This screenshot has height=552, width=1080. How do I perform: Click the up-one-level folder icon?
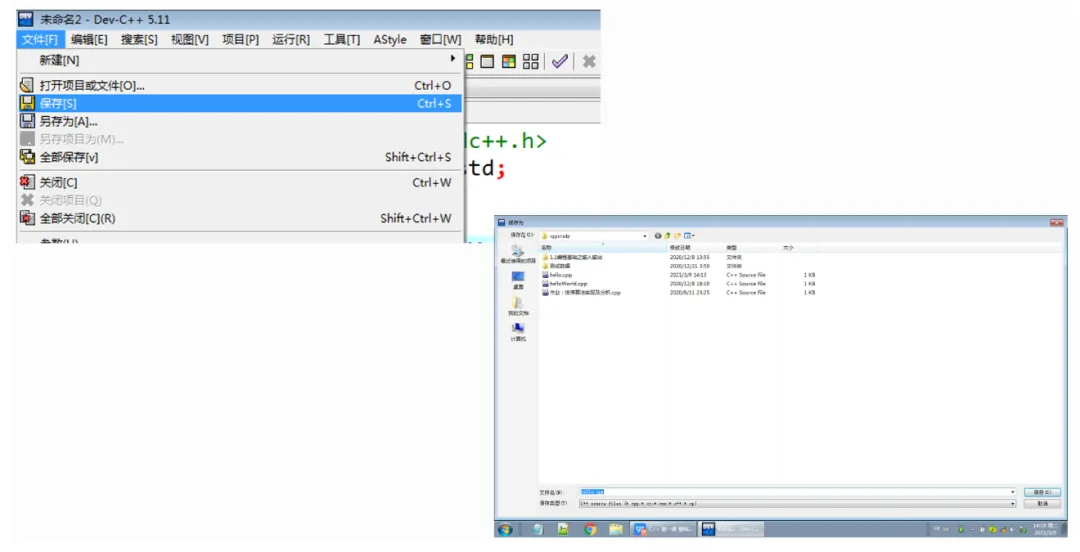667,236
